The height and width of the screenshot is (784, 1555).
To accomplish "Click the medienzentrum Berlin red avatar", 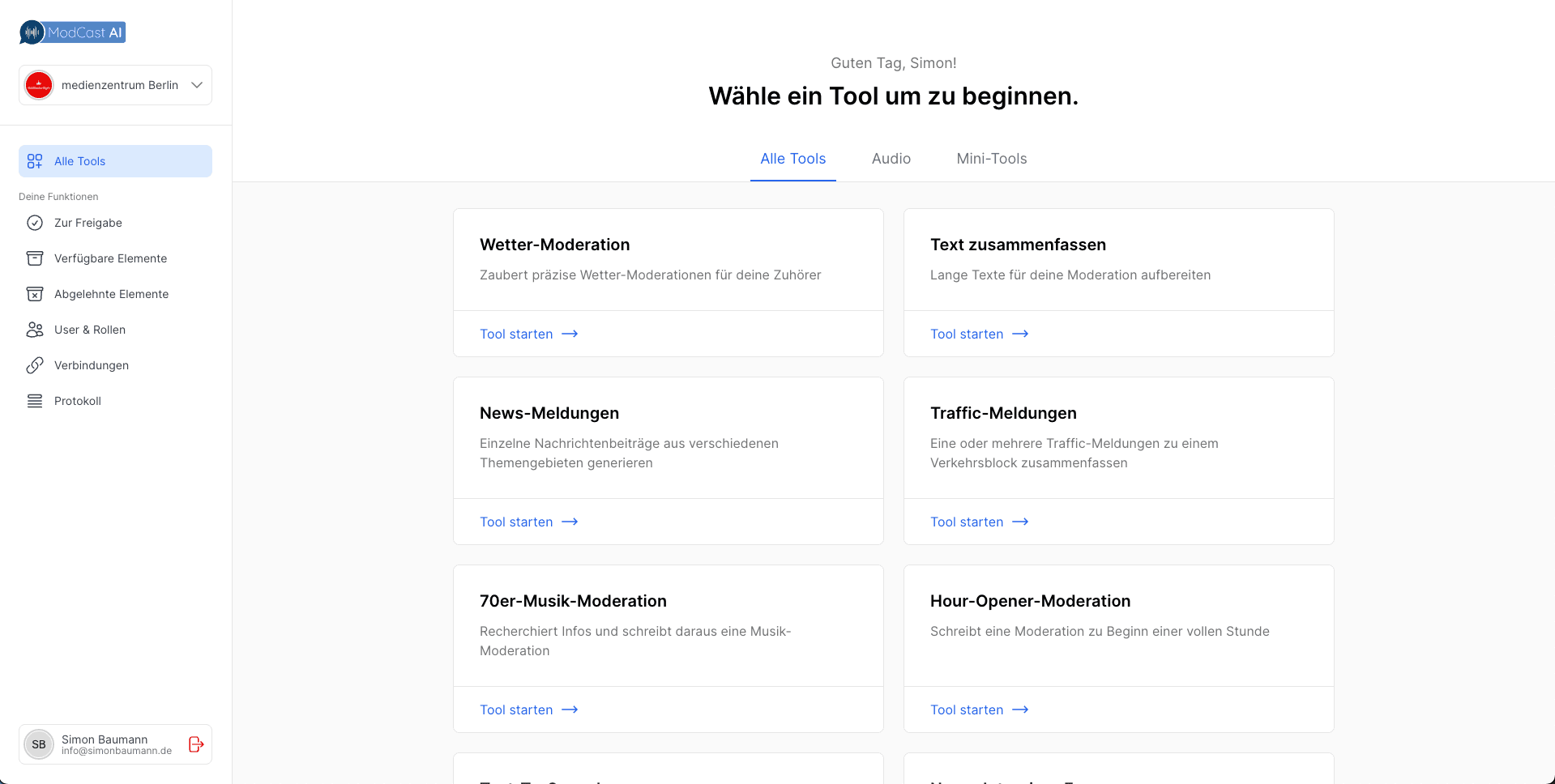I will click(39, 85).
